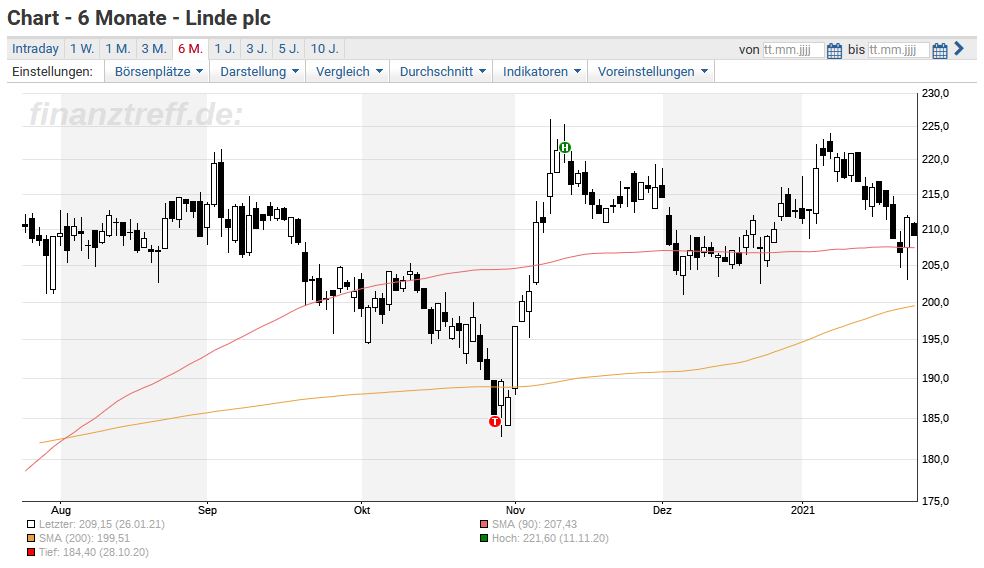This screenshot has width=984, height=568.
Task: Focus the 'von' start date input field
Action: (793, 50)
